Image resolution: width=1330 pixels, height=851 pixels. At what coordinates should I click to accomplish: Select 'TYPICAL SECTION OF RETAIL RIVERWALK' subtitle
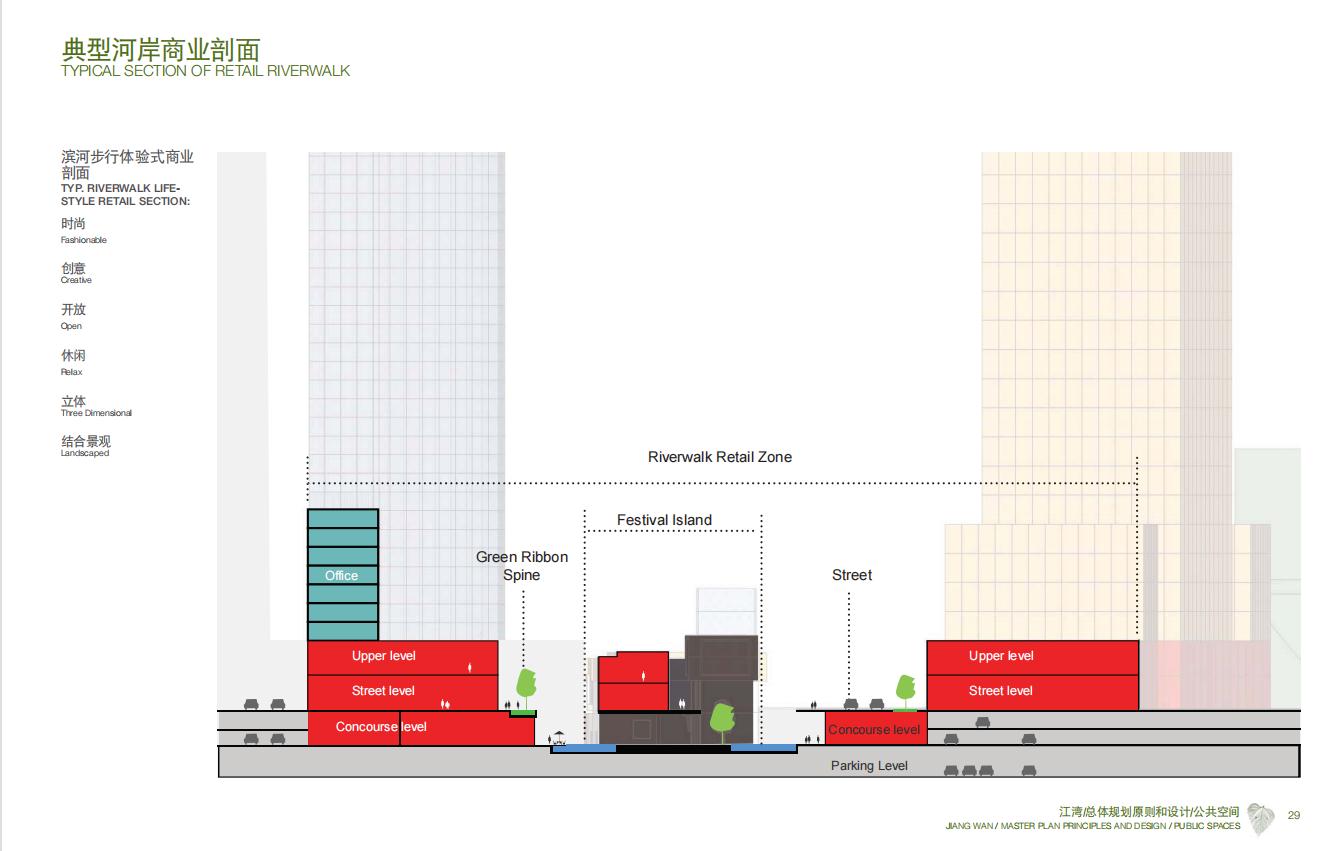point(206,72)
